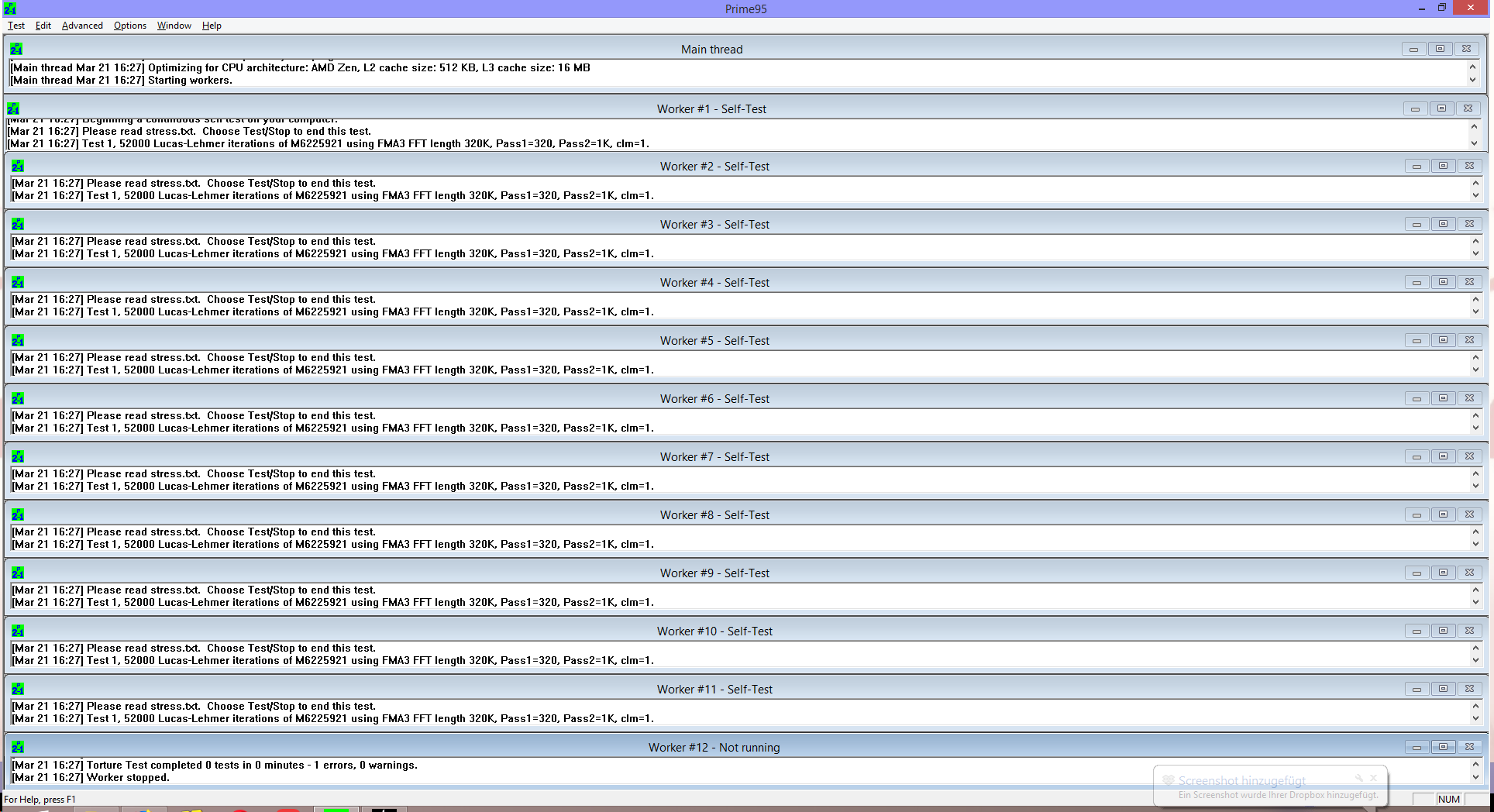Screen dimensions: 1494x812
Task: Select the Worker #5 - Self-Test title bar
Action: (x=714, y=340)
